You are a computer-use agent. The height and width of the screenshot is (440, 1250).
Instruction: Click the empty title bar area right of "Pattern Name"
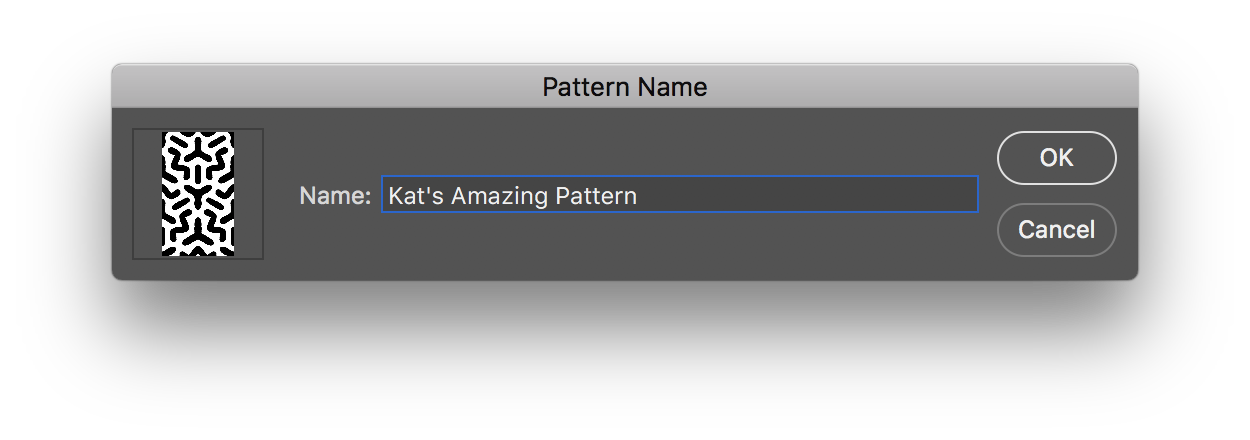(920, 87)
